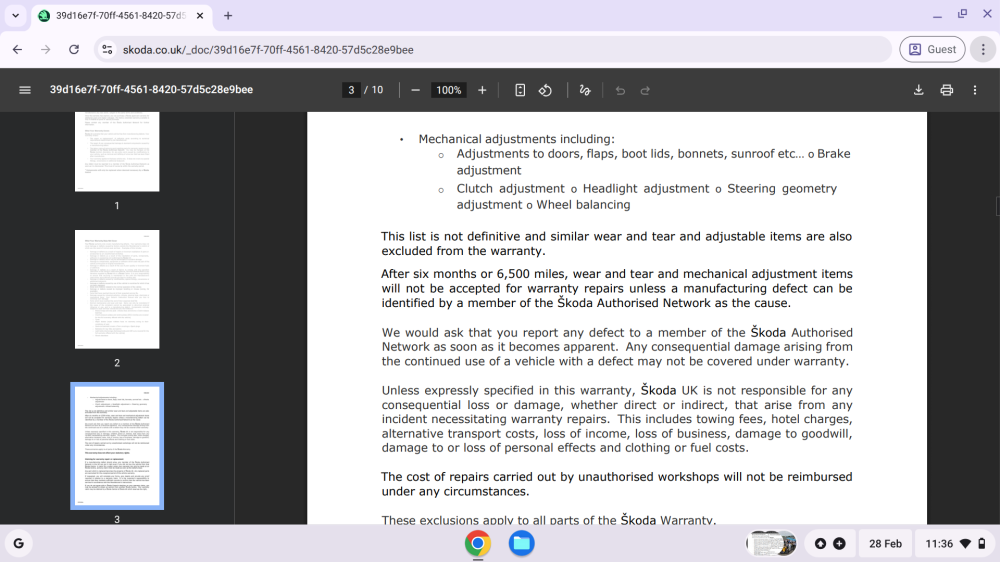Image resolution: width=1000 pixels, height=562 pixels.
Task: Open the calendar showing 28 Feb
Action: (x=885, y=544)
